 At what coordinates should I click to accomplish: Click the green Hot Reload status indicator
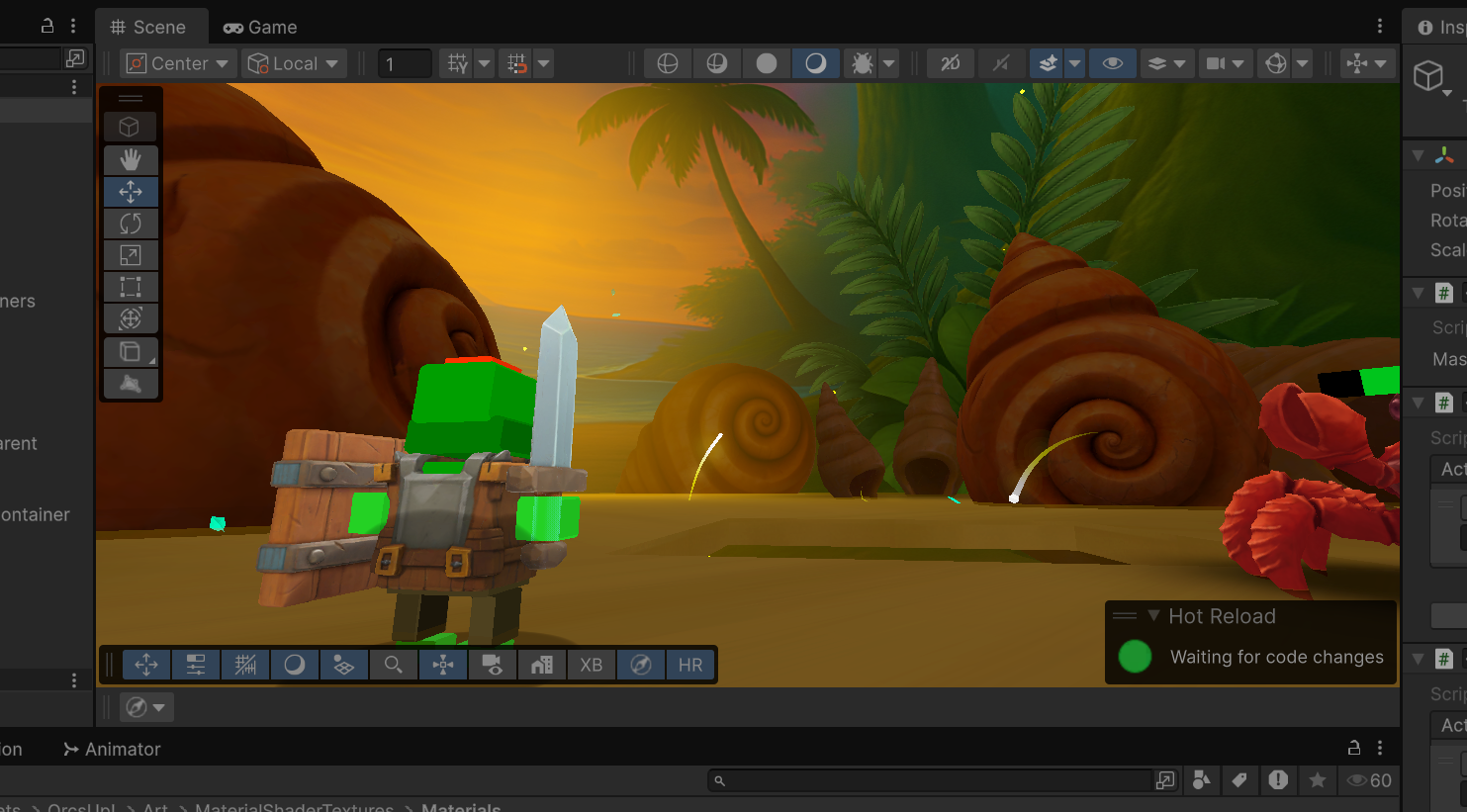pyautogui.click(x=1135, y=657)
